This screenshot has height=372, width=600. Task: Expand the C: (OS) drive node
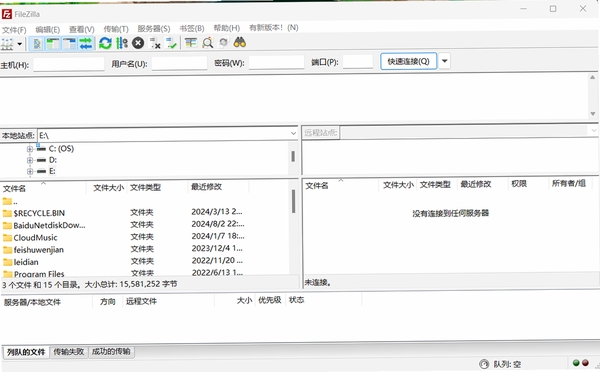pos(30,149)
